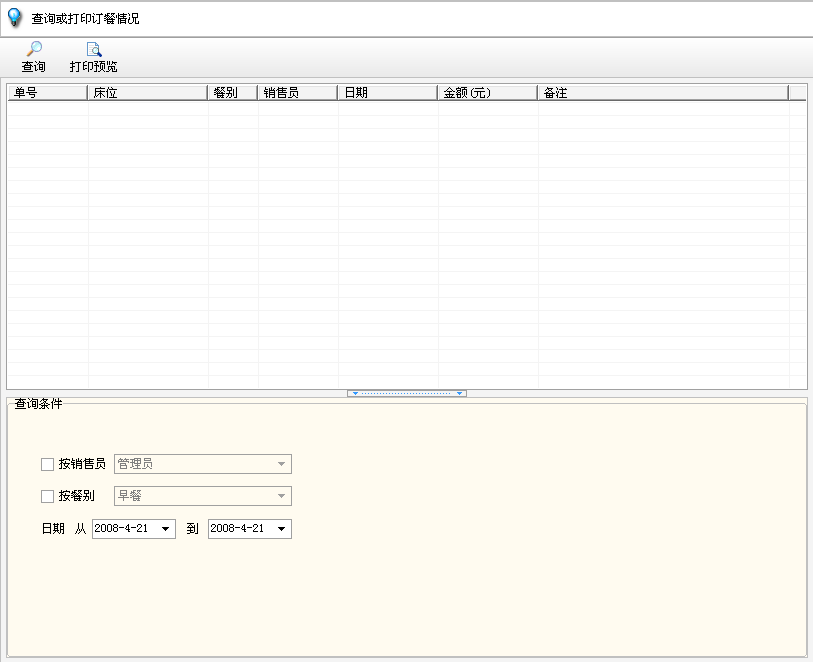
Task: Open the start date picker dropdown arrow
Action: (x=166, y=529)
